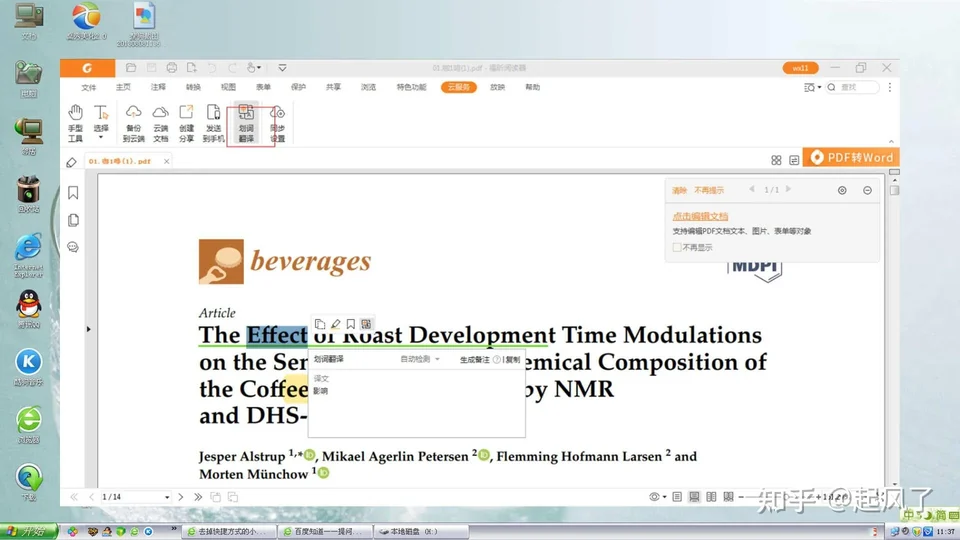Switch to the 主页 ribbon tab

(123, 88)
